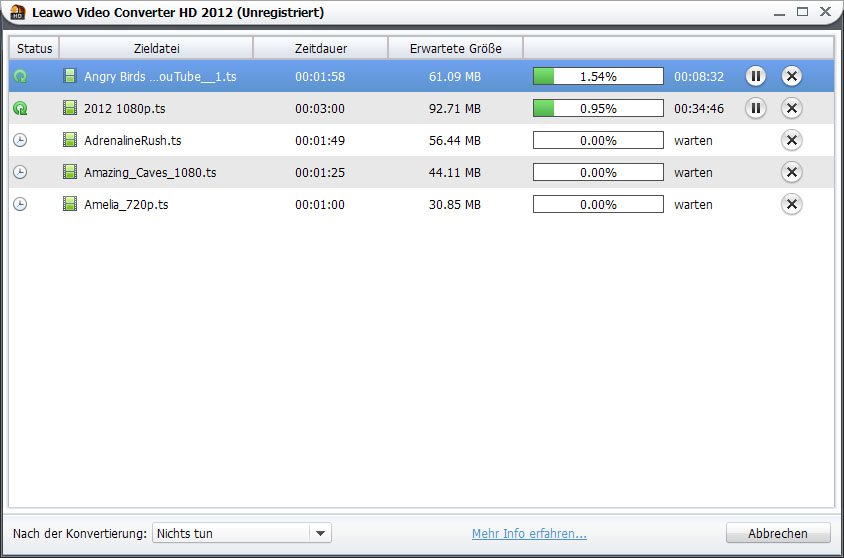Screen dimensions: 844x558
Task: Cancel the Angry Birds conversion task
Action: point(792,76)
